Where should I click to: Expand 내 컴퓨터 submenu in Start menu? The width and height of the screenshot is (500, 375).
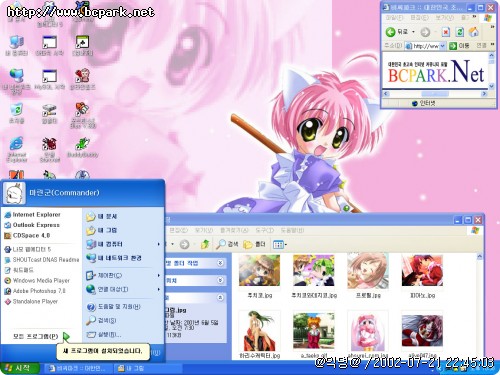coord(123,244)
